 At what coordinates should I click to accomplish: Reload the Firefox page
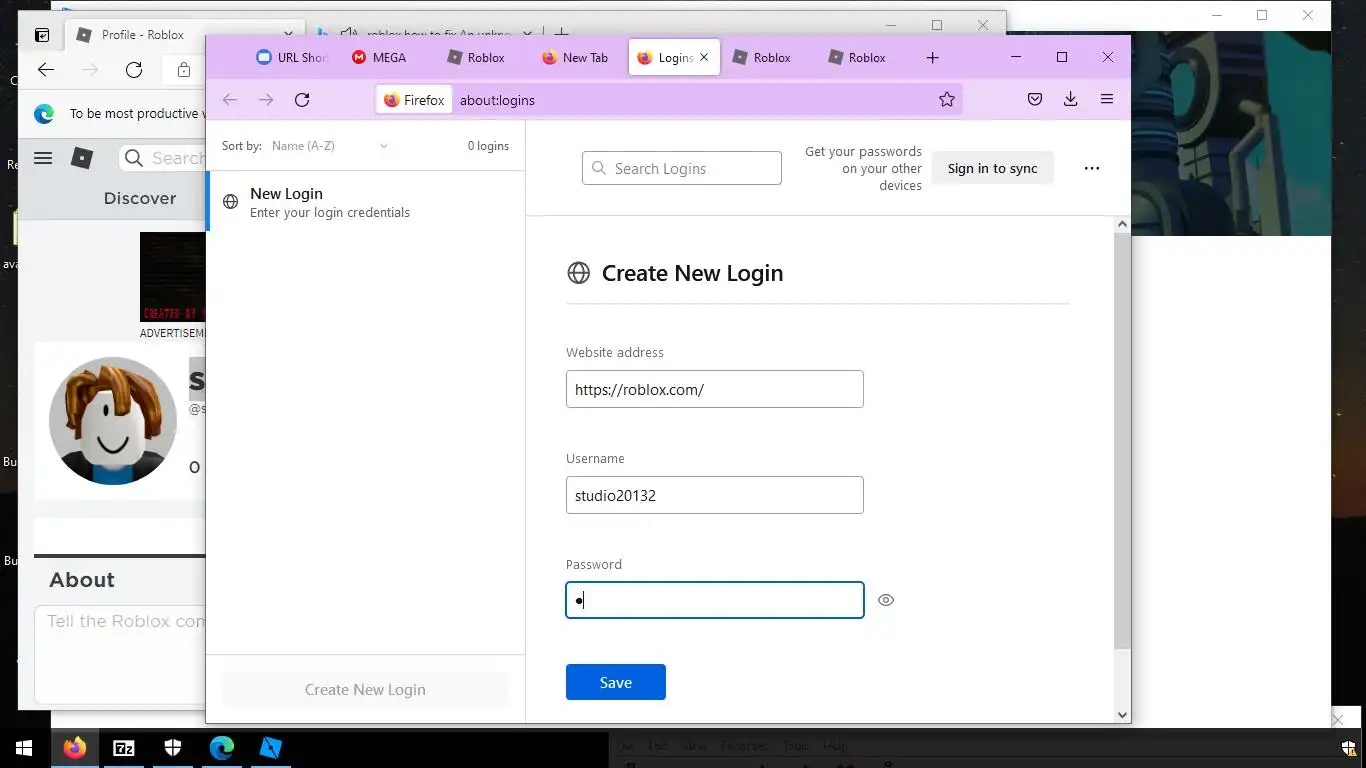(x=302, y=99)
